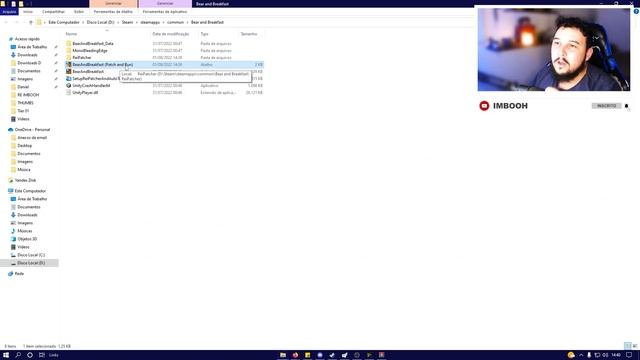Open the Objetos 3D folder
Image resolution: width=640 pixels, height=360 pixels.
click(27, 239)
